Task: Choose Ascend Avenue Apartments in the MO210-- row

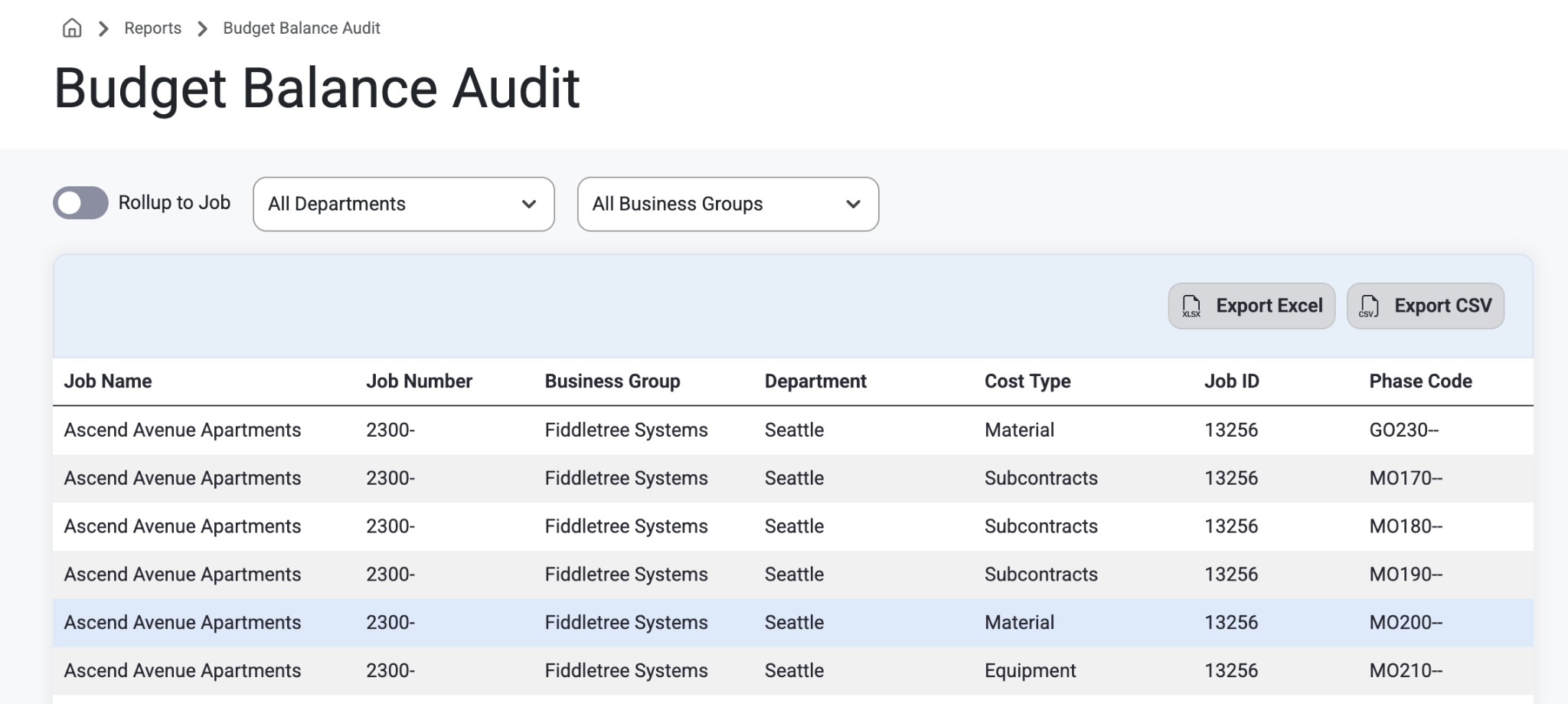Action: [182, 671]
